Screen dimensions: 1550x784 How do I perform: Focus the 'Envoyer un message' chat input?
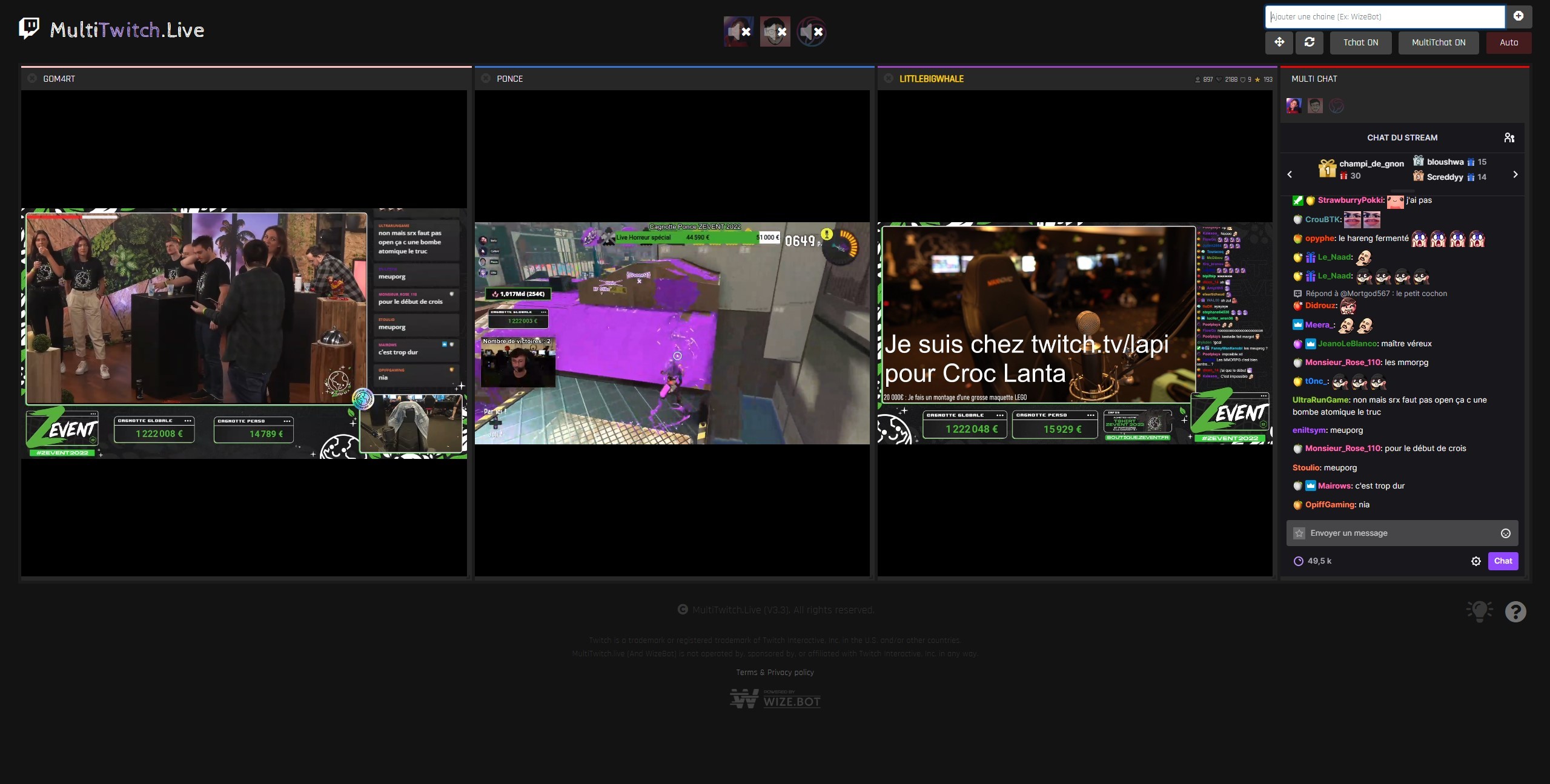point(1402,533)
